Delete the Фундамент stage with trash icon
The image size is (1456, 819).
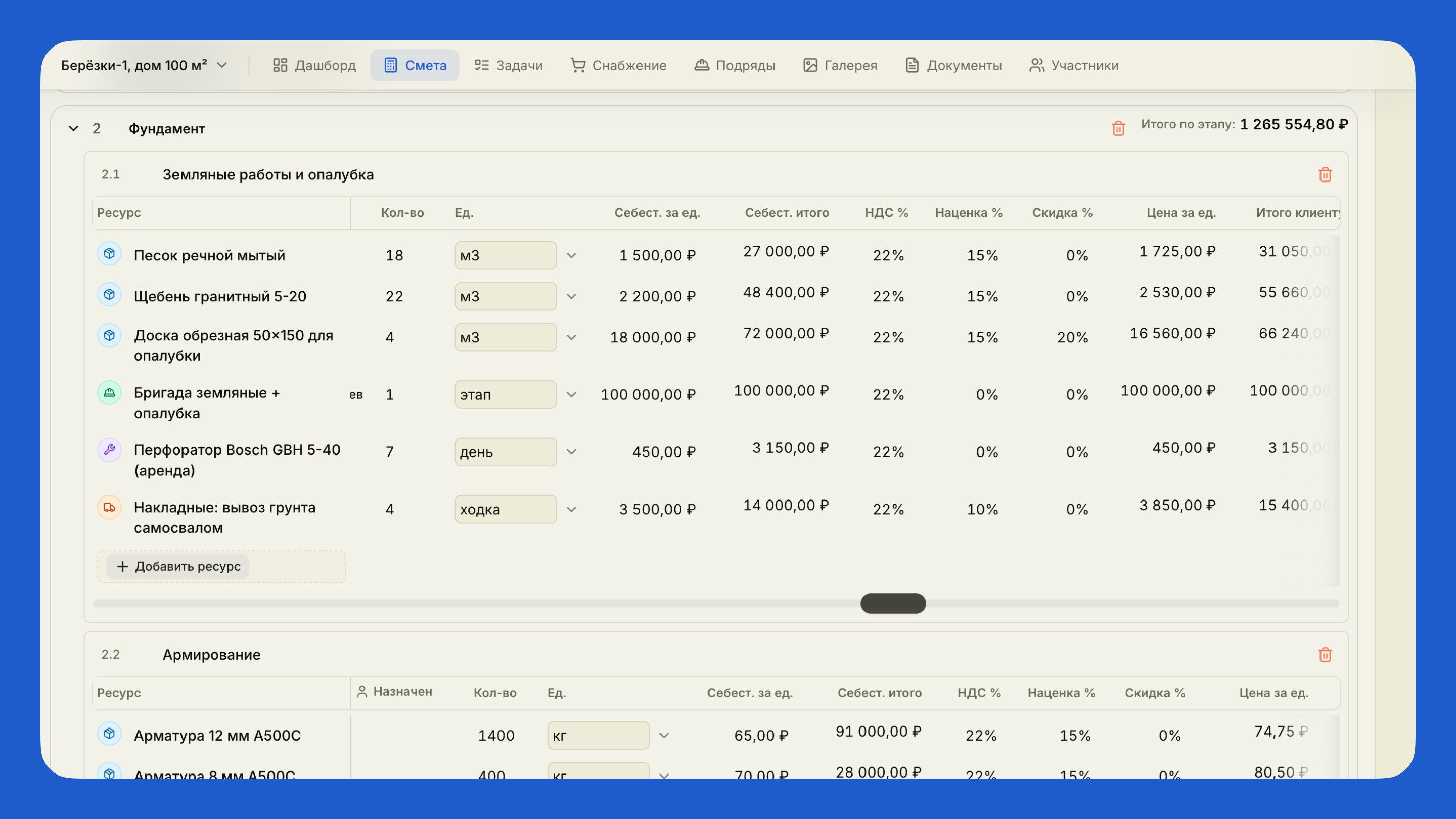[1118, 128]
